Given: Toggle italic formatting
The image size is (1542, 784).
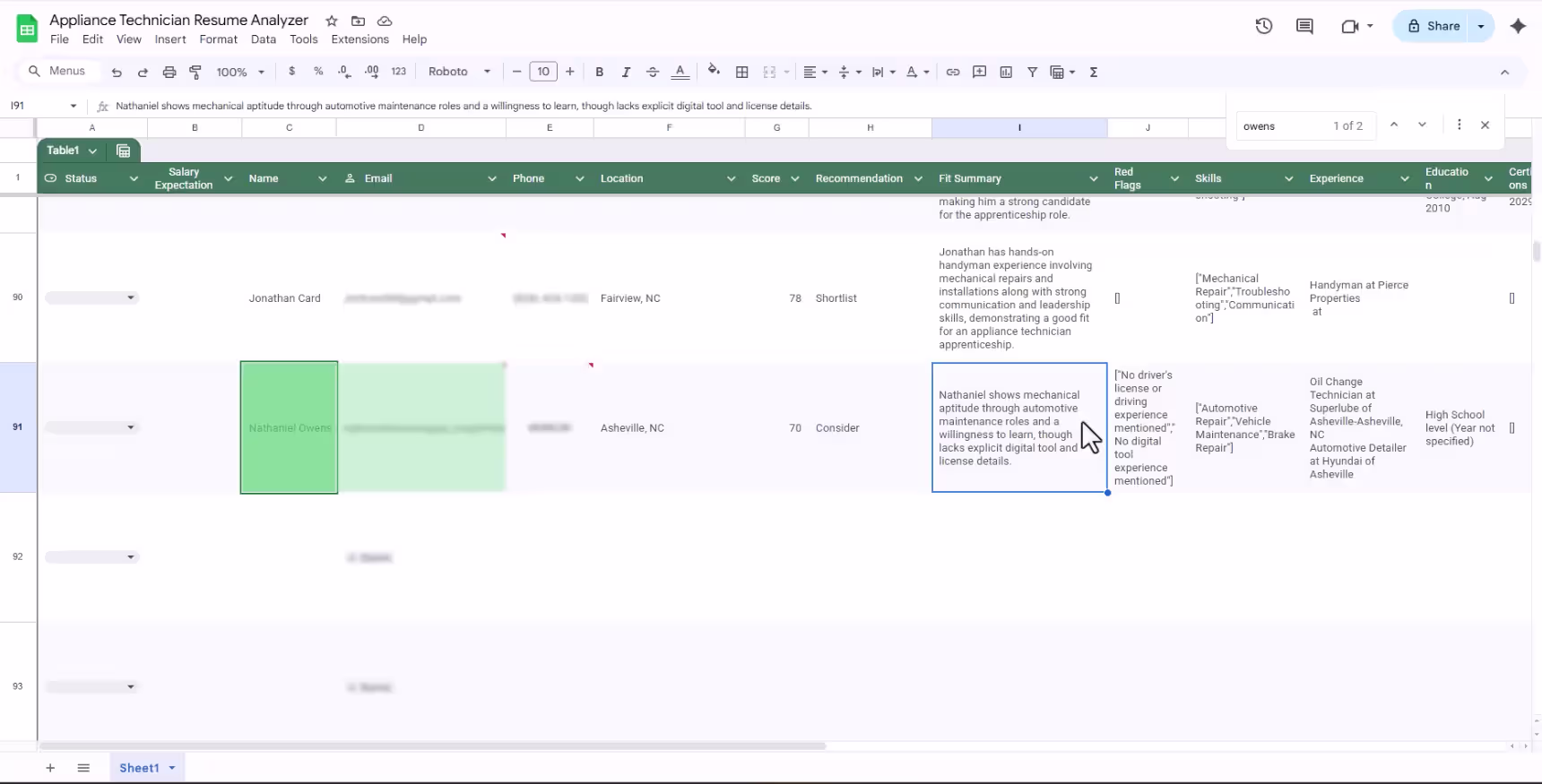Looking at the screenshot, I should pos(626,72).
